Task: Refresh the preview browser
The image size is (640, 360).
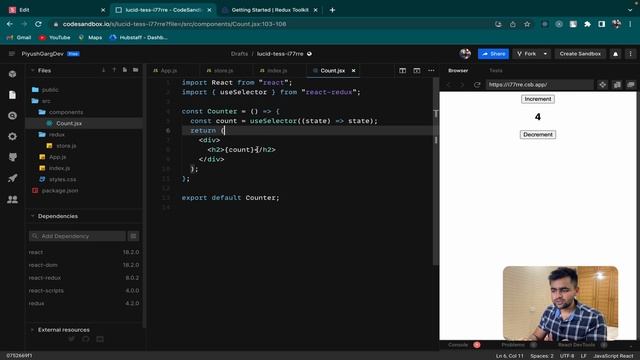Action: (x=477, y=85)
